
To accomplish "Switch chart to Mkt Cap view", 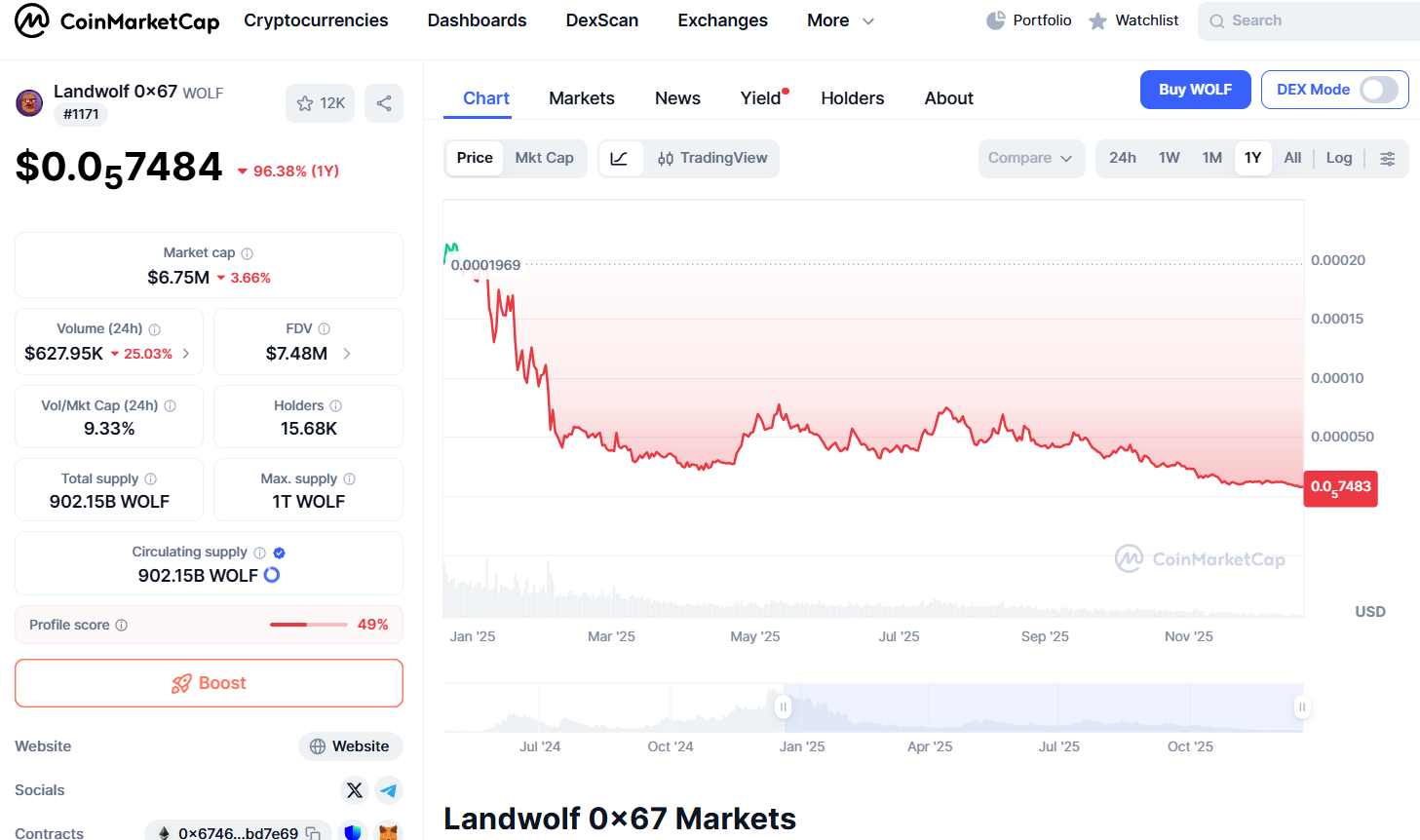I will click(544, 158).
